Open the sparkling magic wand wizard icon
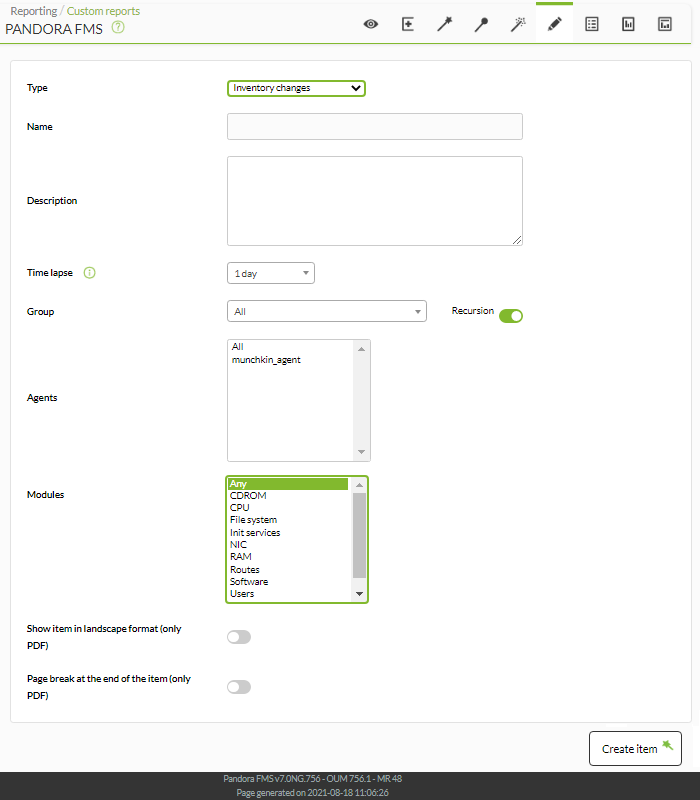Screen dimensions: 700x800 tap(518, 24)
